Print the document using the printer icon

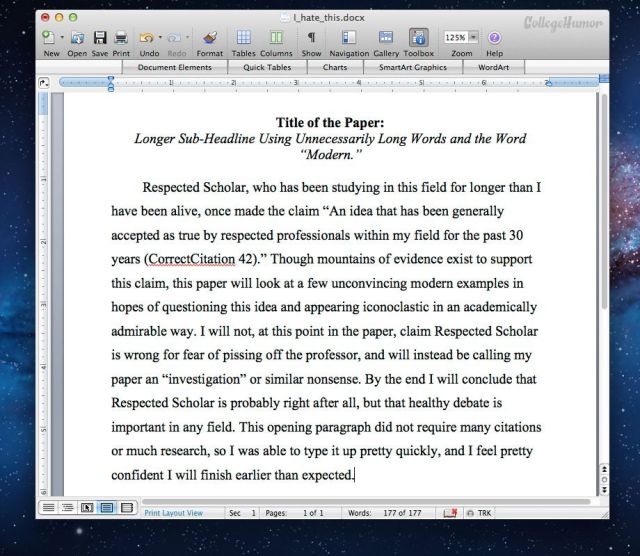click(x=121, y=38)
